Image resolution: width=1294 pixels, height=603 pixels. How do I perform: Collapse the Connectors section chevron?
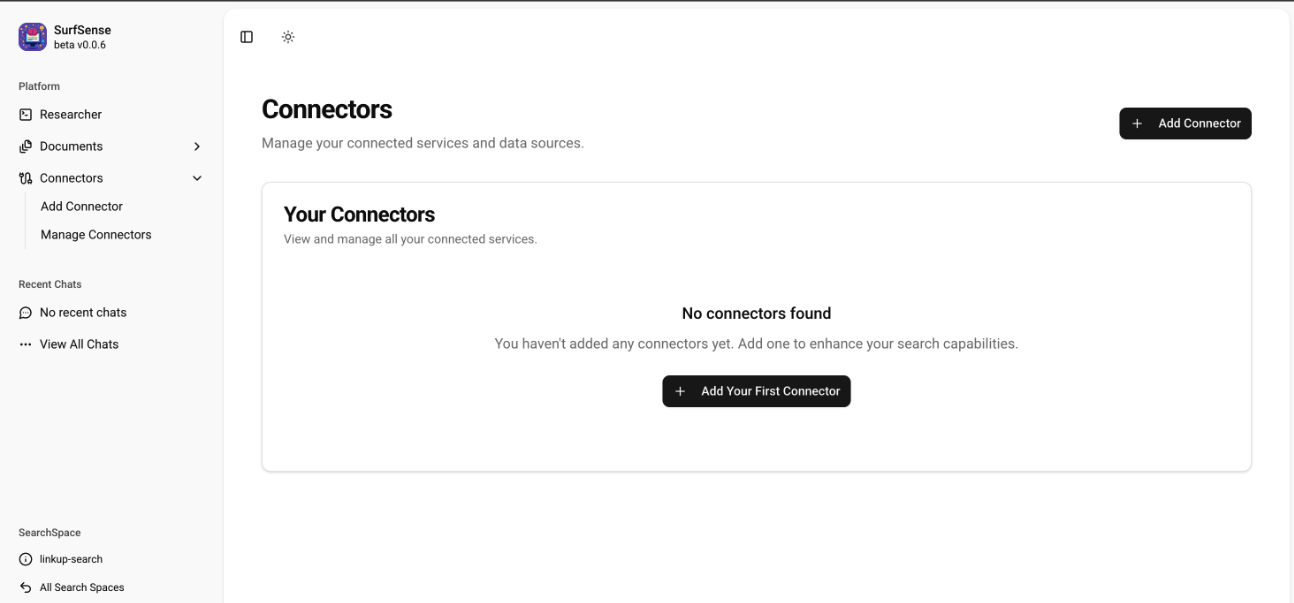pos(197,177)
